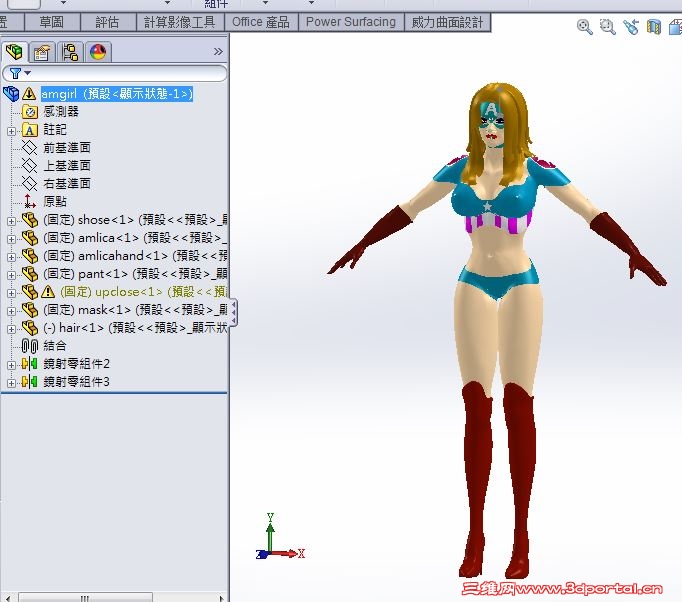Image resolution: width=682 pixels, height=602 pixels.
Task: Click the warning icon on upclose<1>
Action: click(x=48, y=292)
